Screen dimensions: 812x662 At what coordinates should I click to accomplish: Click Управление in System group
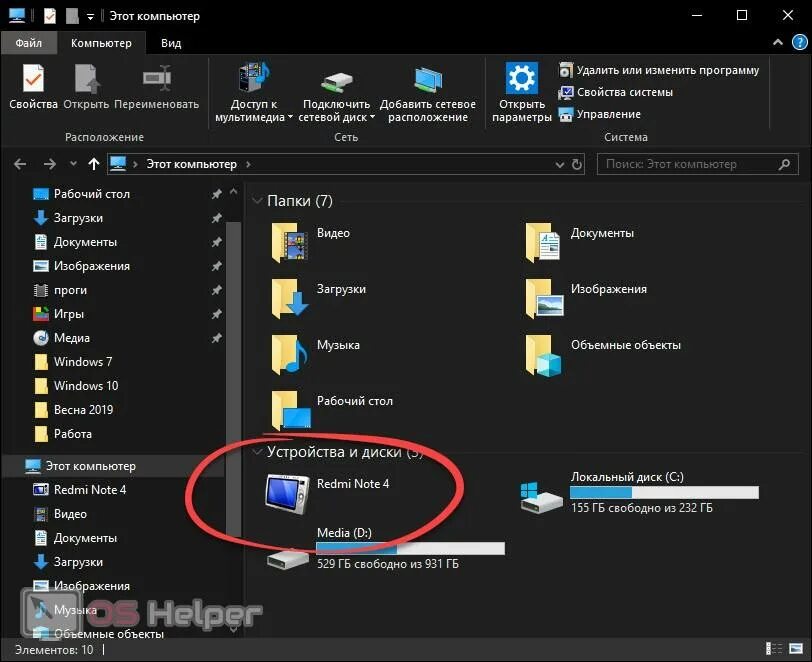[x=600, y=114]
